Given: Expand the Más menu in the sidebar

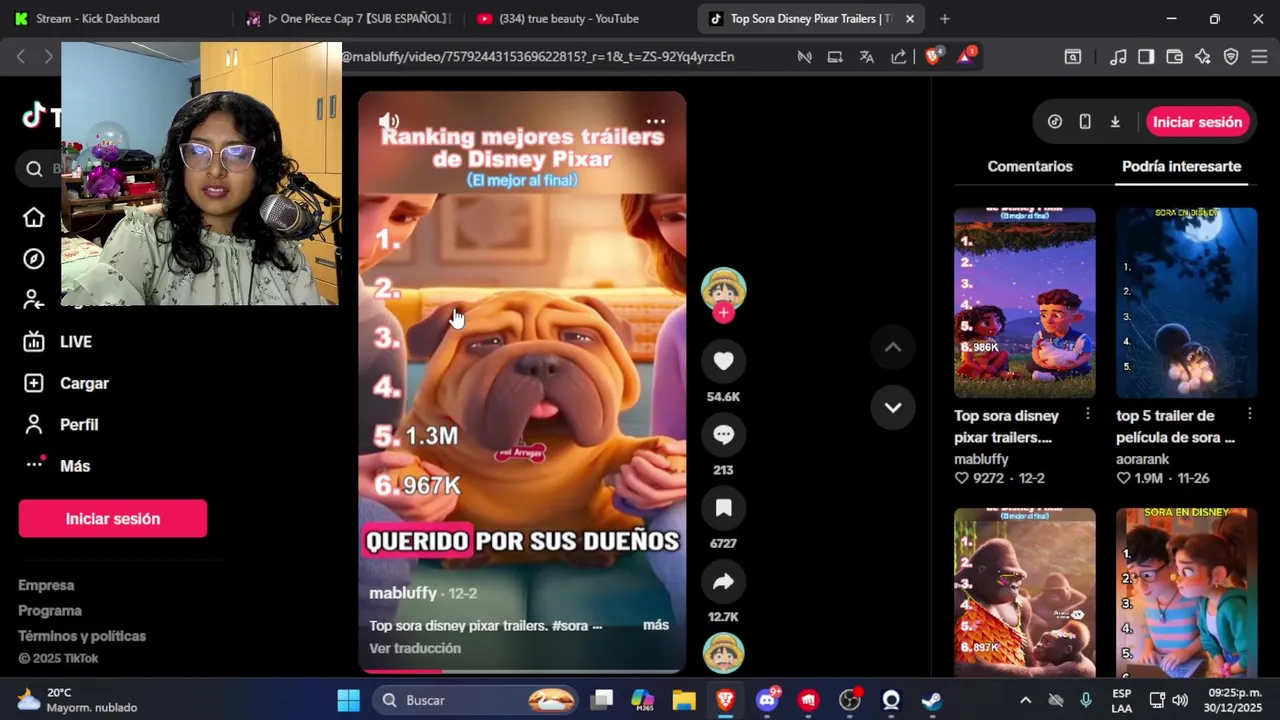Looking at the screenshot, I should 57,466.
